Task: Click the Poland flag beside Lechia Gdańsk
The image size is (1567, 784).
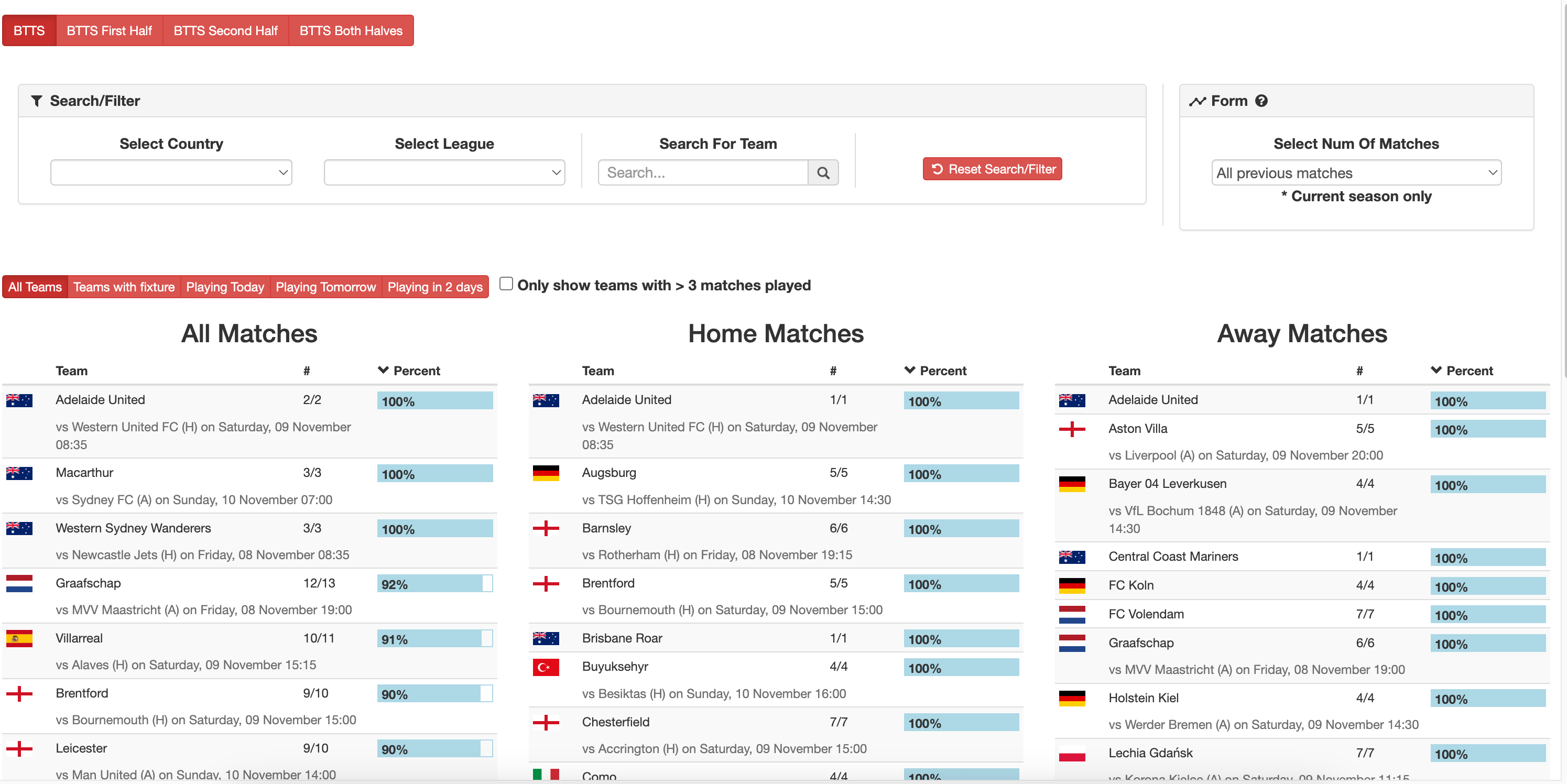Action: pyautogui.click(x=1072, y=754)
